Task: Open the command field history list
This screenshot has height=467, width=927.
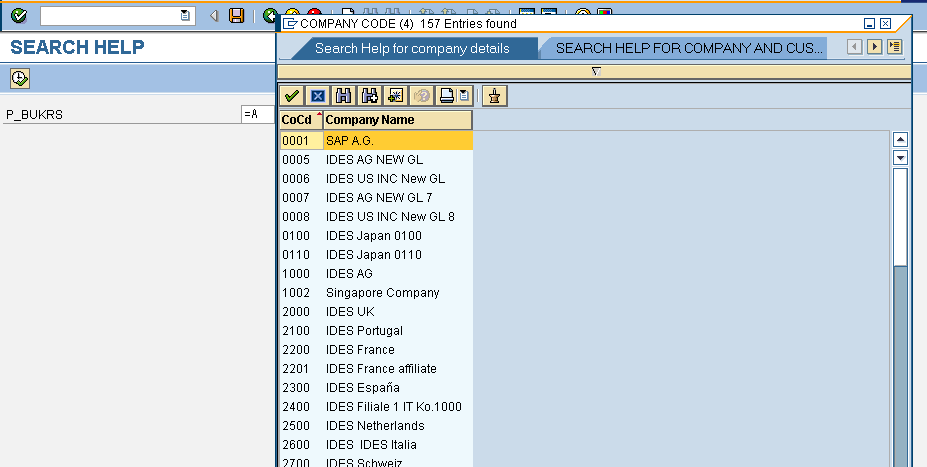Action: point(185,16)
